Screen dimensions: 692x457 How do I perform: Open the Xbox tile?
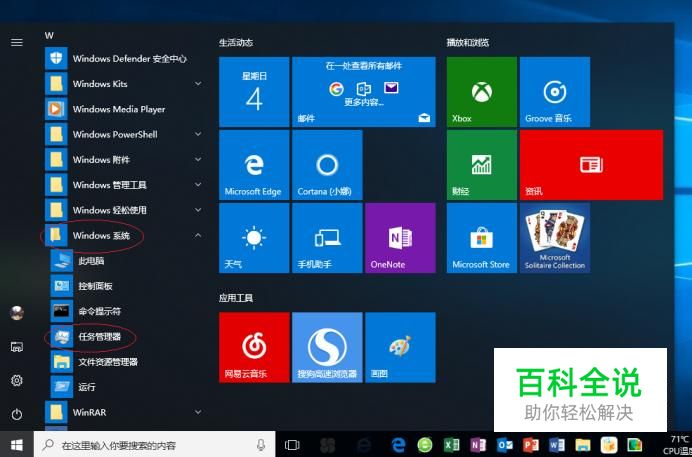[481, 92]
